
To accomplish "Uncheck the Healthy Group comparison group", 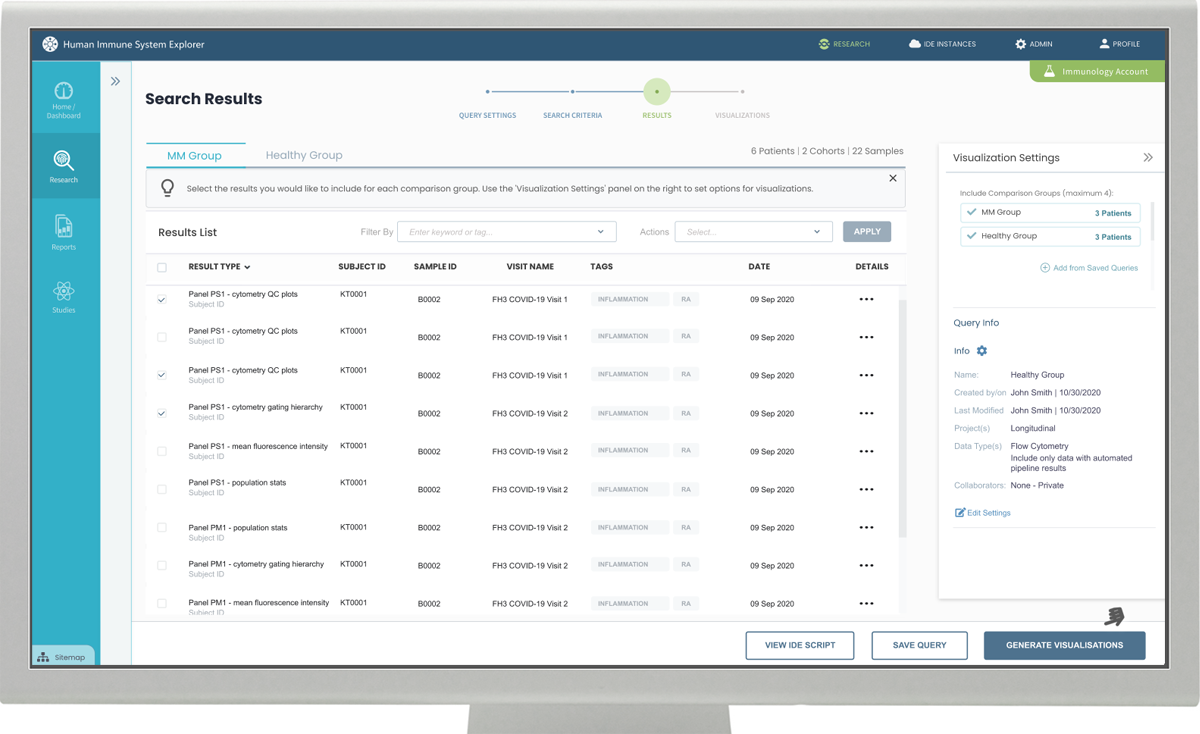I will [x=971, y=236].
